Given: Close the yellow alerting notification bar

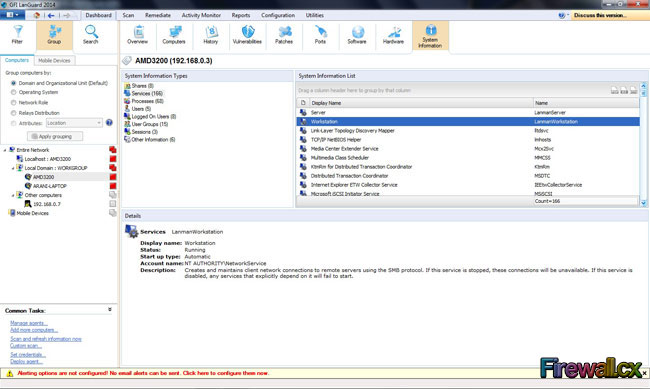Looking at the screenshot, I should tap(645, 373).
